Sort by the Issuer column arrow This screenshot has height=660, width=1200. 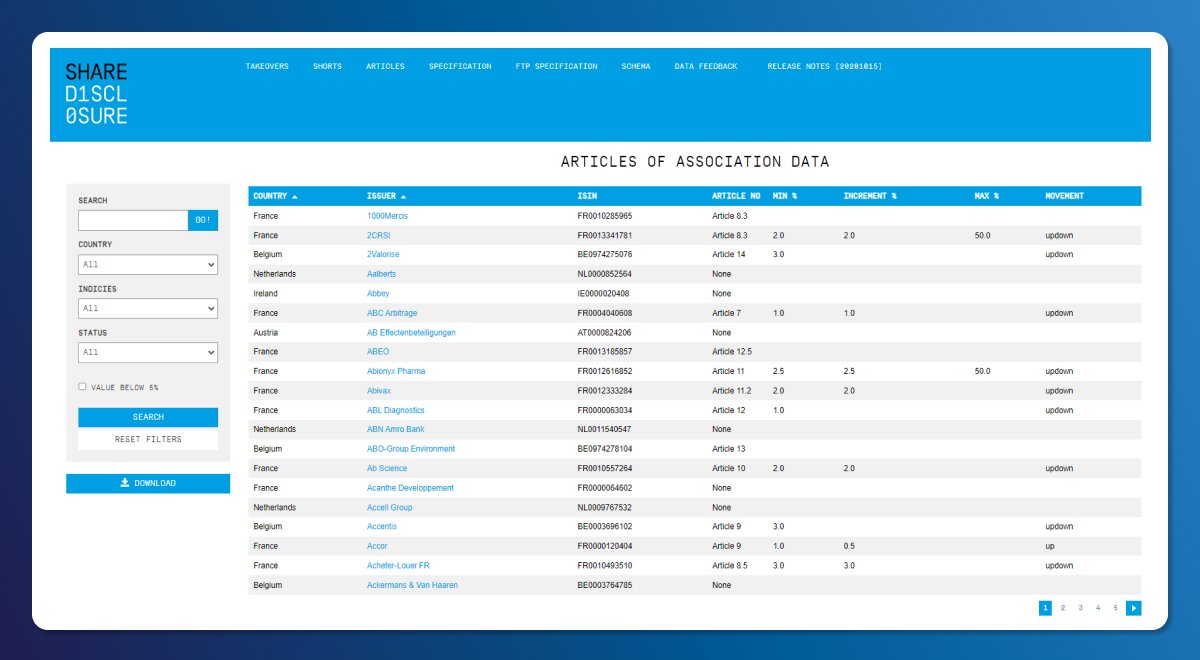pyautogui.click(x=403, y=196)
